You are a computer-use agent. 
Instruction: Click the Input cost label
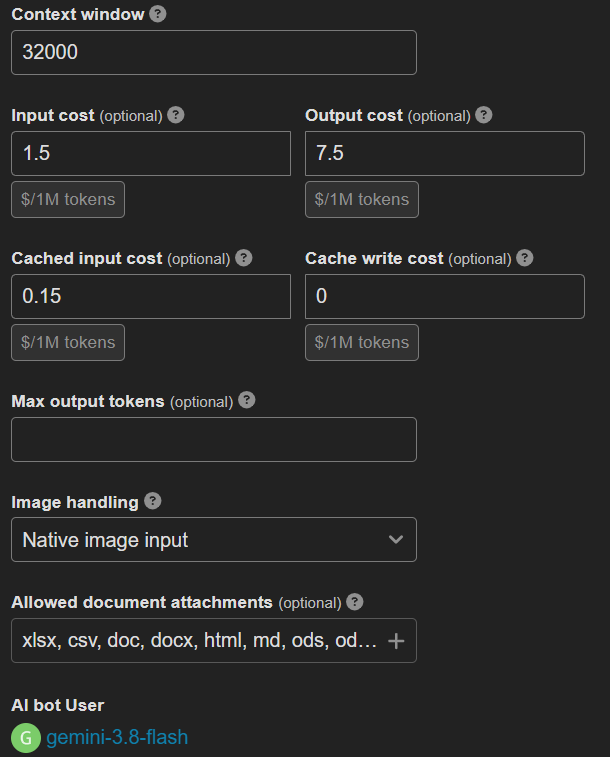(53, 115)
